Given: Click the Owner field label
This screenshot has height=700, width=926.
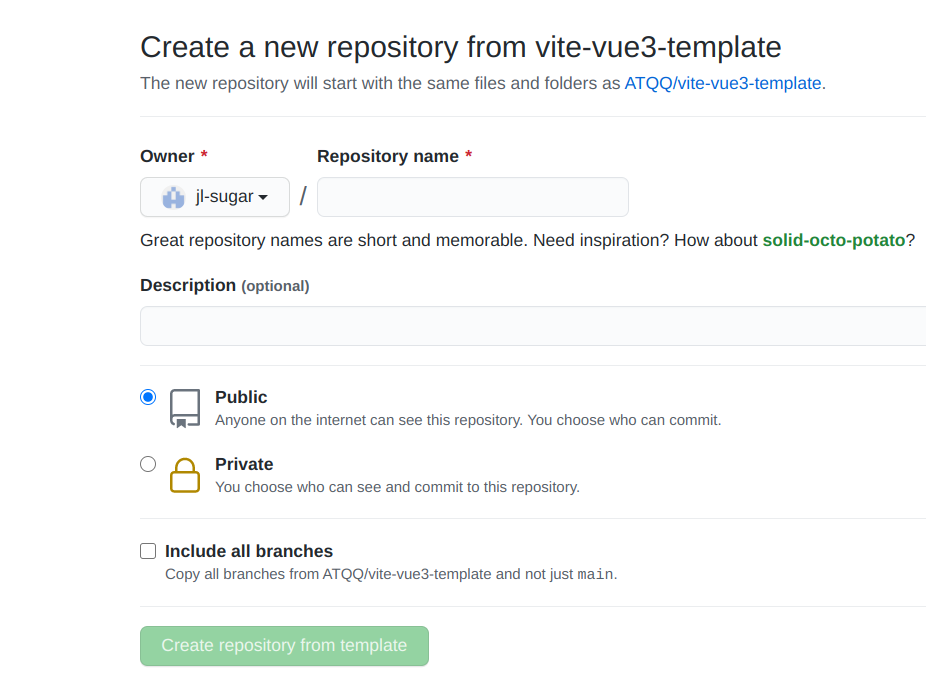Looking at the screenshot, I should tap(167, 156).
